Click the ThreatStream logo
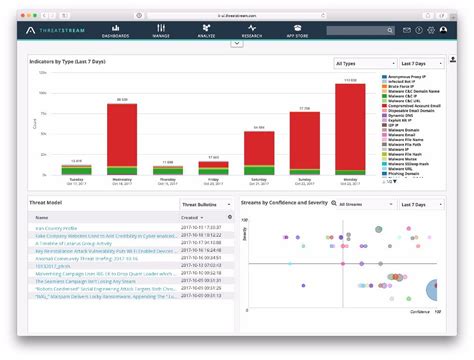Screen dimensions: 474x360 coord(55,30)
